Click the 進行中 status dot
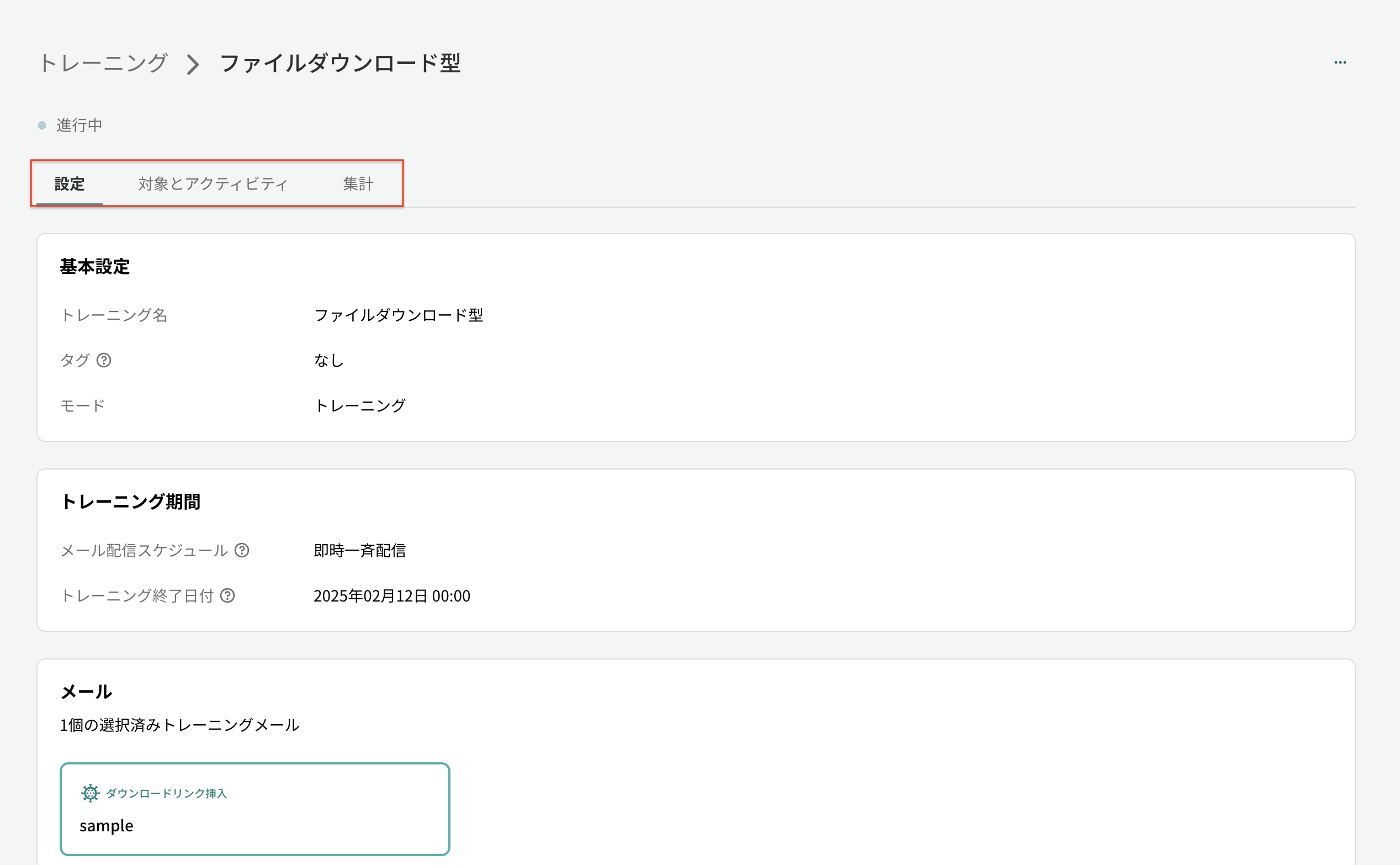The height and width of the screenshot is (865, 1400). (x=42, y=125)
